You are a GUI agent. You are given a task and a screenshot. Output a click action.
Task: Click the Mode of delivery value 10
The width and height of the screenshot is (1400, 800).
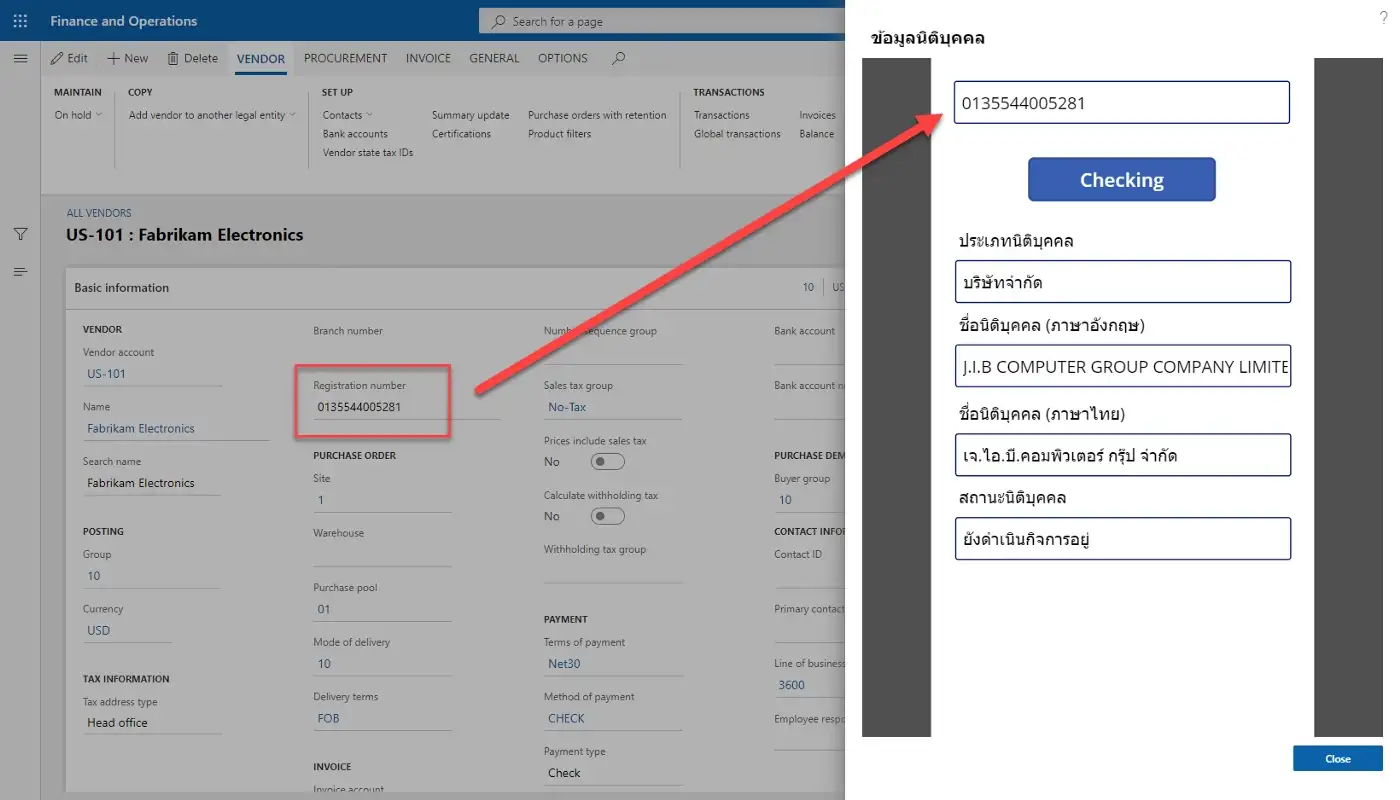pos(382,664)
